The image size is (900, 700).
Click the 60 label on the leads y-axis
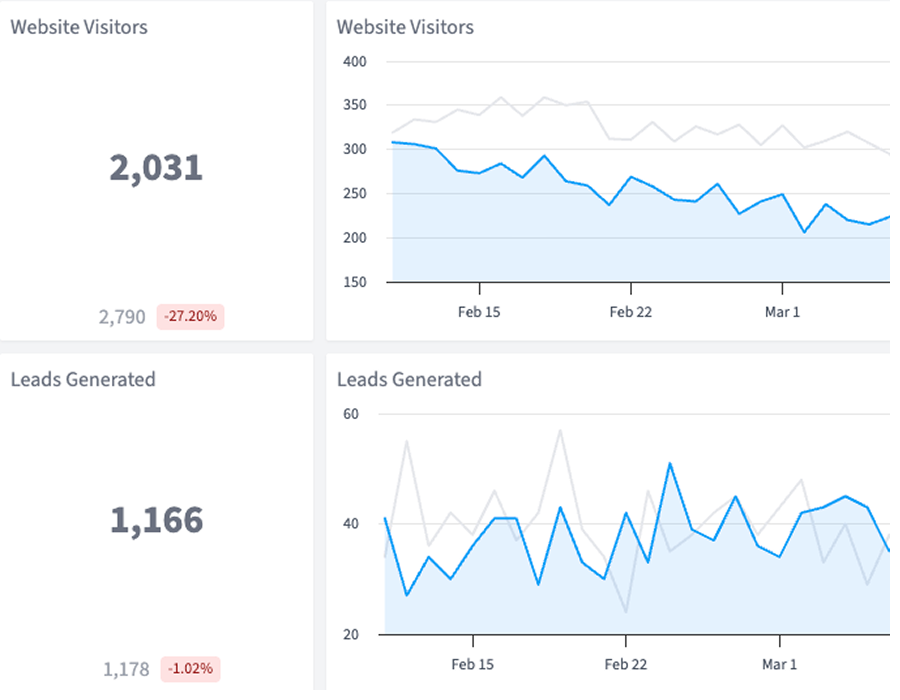click(350, 413)
